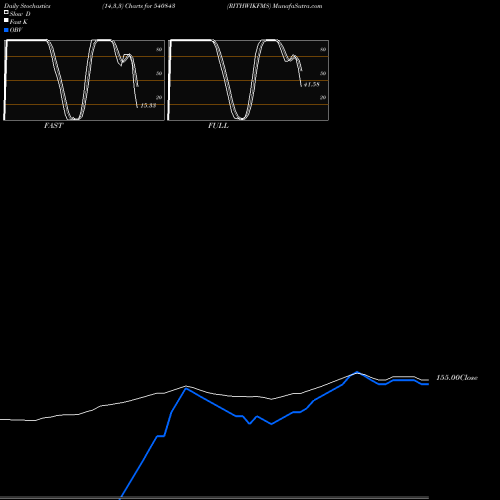Click the 'Slow D' legend text

(20, 14)
